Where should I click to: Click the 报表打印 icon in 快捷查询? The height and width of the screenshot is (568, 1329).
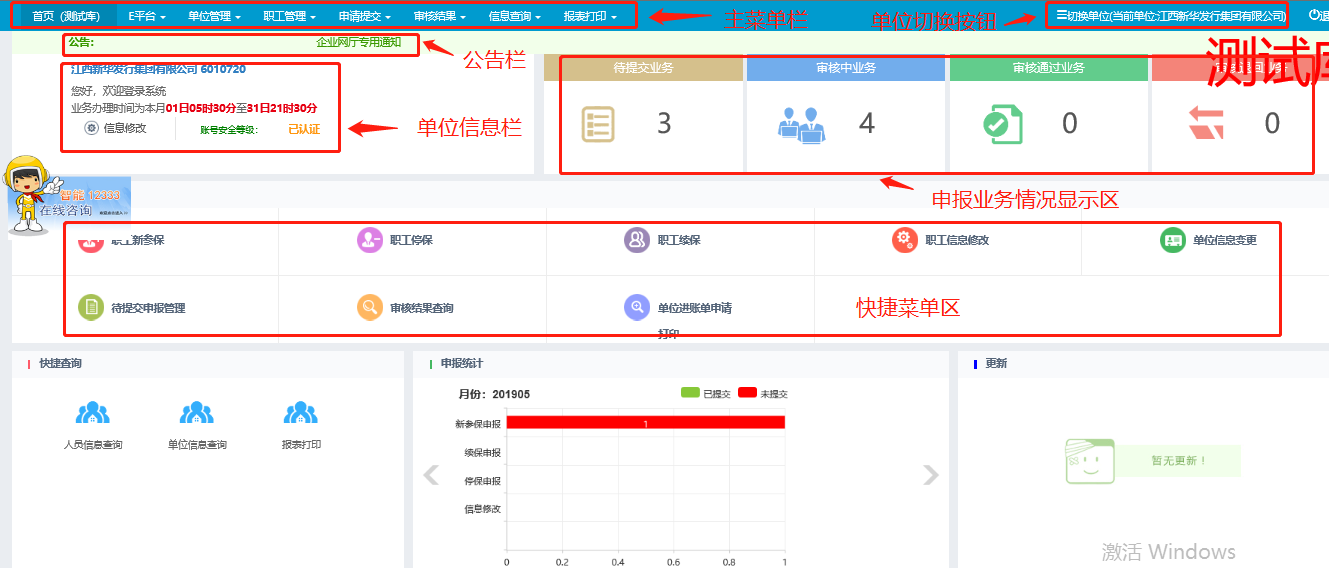[x=301, y=412]
